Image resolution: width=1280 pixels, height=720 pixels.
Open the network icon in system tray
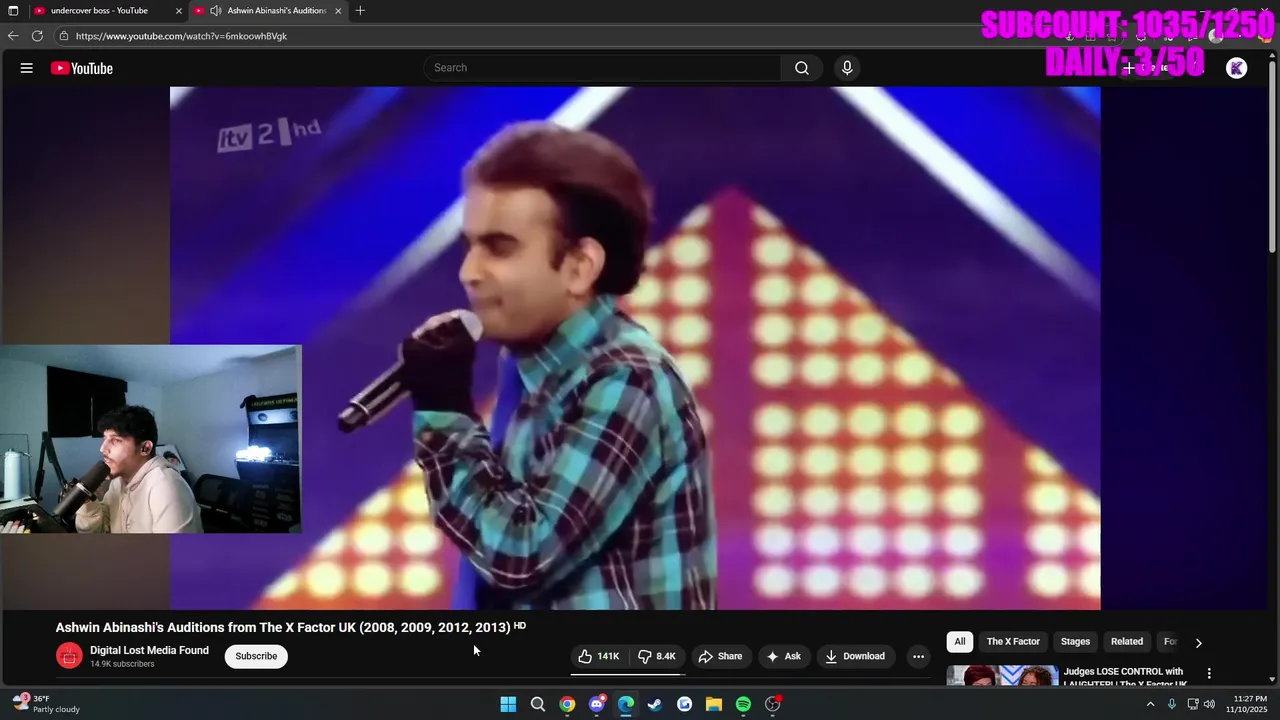pyautogui.click(x=1192, y=704)
